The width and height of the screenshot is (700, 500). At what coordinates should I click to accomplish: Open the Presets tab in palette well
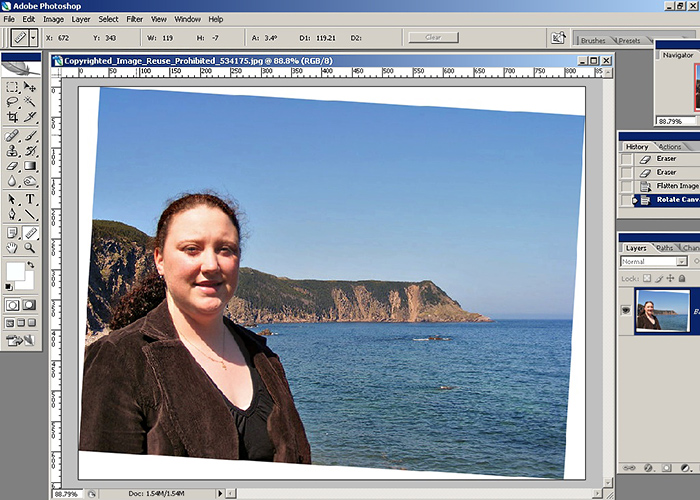629,41
